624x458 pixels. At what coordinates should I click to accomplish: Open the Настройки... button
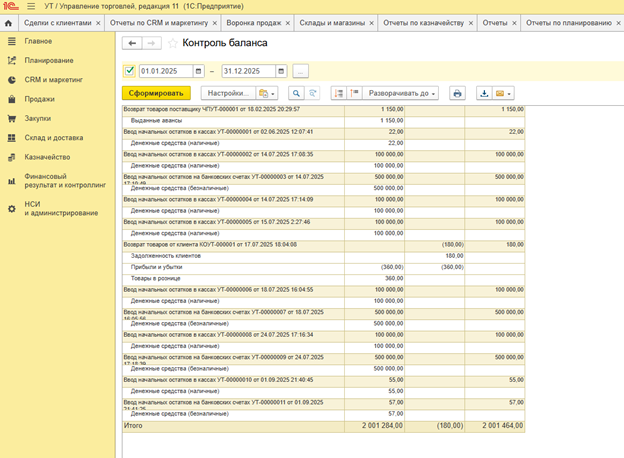227,93
